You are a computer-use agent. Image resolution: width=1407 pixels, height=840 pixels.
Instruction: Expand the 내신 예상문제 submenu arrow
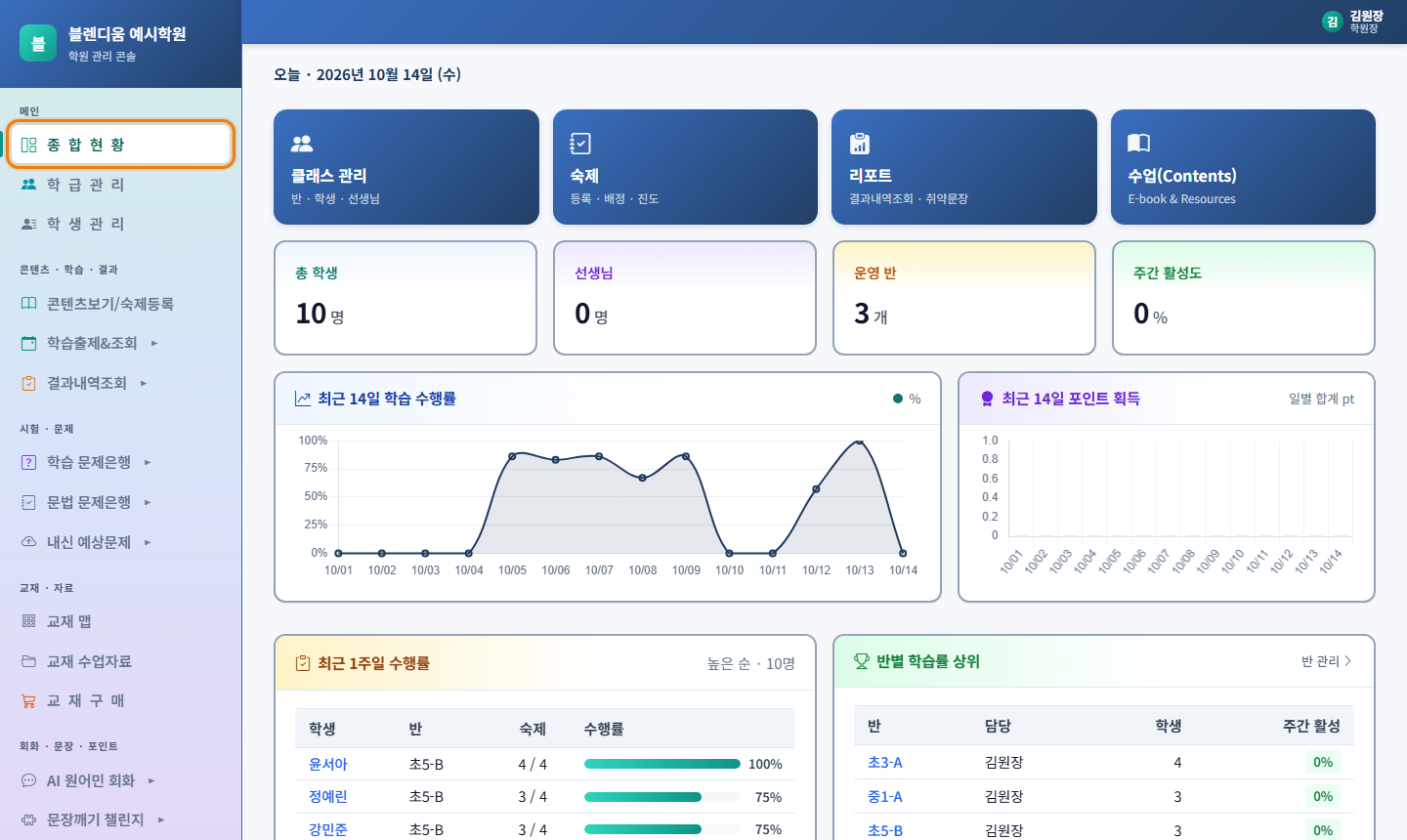[148, 542]
